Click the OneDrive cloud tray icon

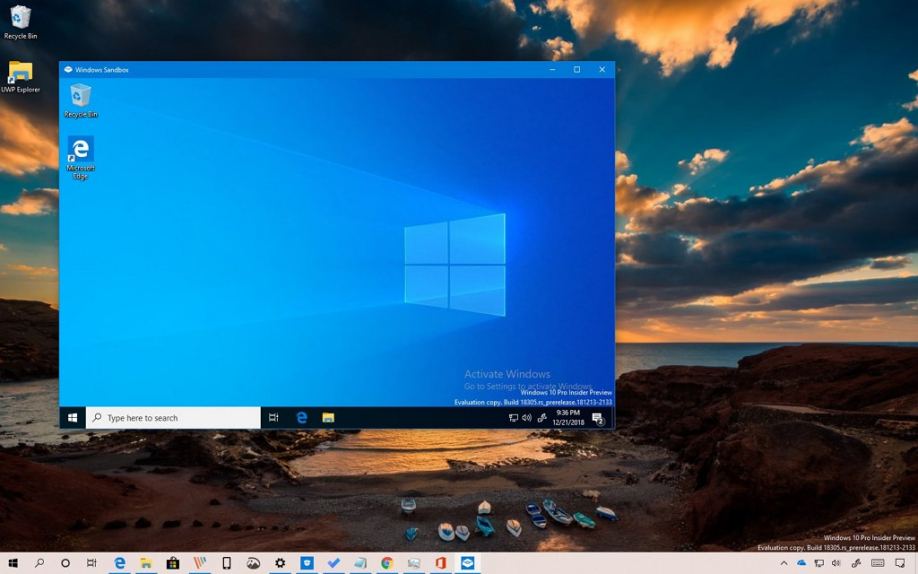[801, 563]
